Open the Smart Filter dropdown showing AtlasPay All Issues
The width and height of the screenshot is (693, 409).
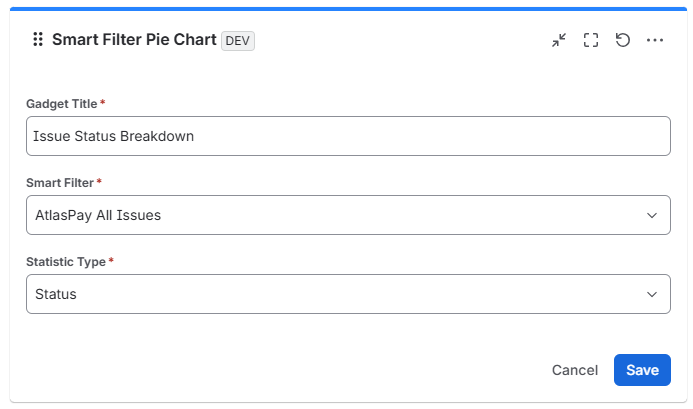(x=348, y=215)
